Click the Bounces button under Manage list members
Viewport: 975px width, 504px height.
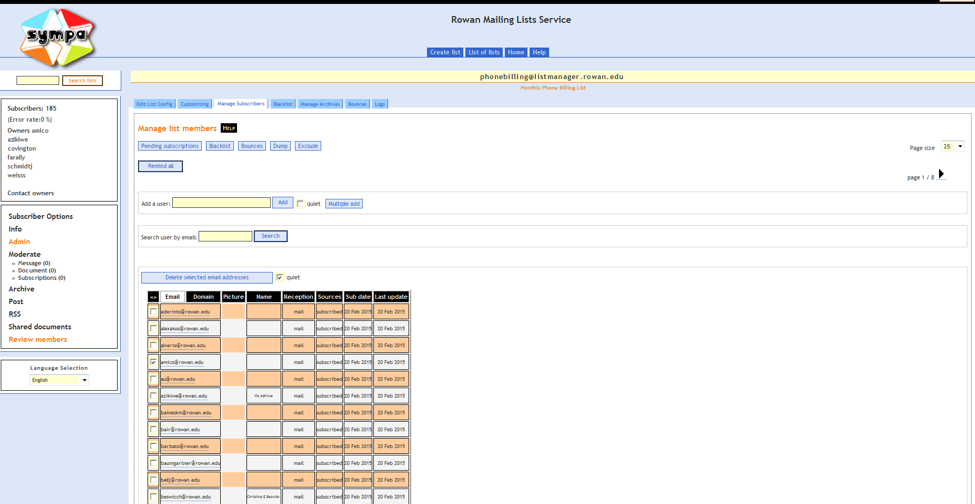click(252, 146)
